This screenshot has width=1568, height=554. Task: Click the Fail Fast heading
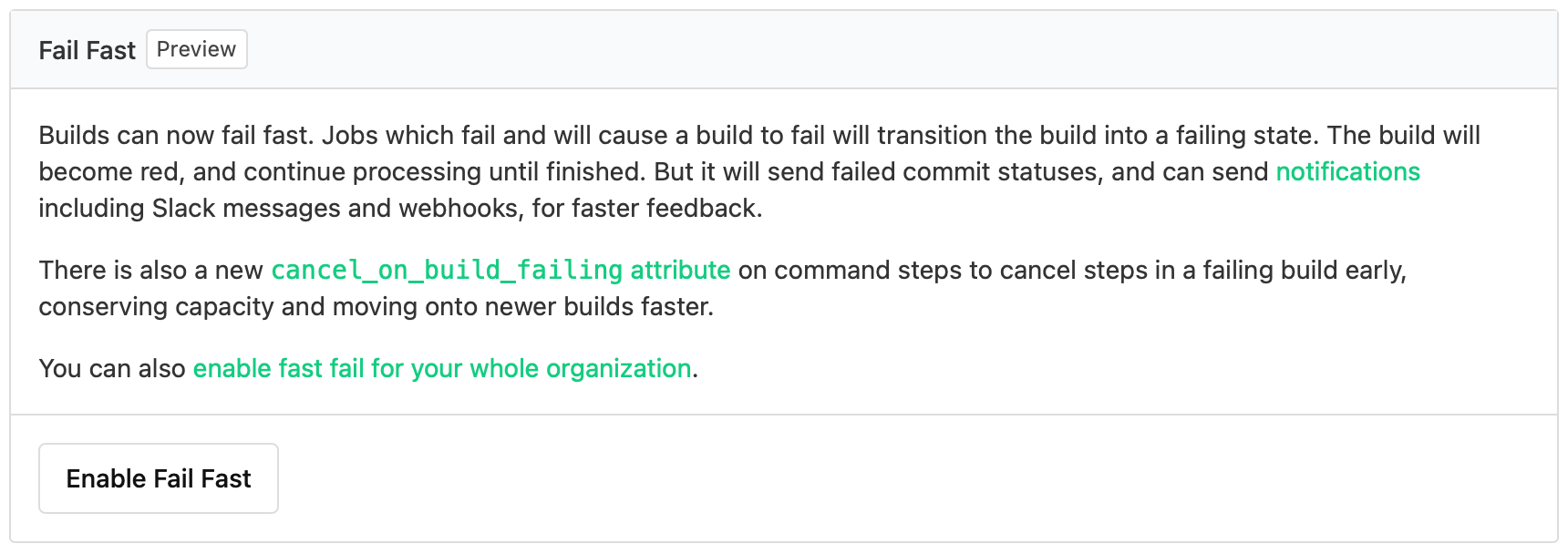tap(87, 50)
